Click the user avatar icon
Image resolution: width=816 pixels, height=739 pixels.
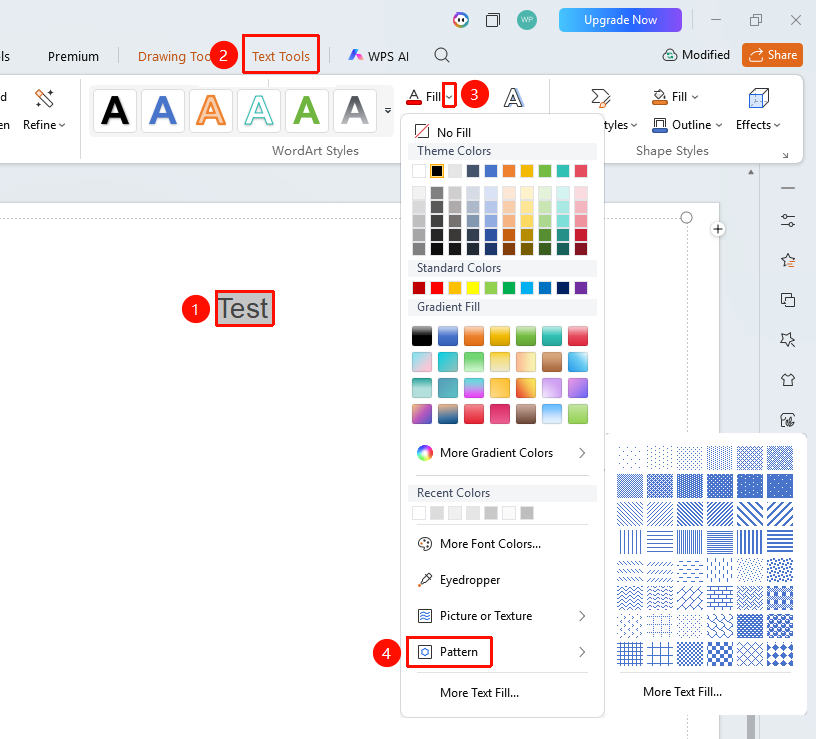[527, 20]
